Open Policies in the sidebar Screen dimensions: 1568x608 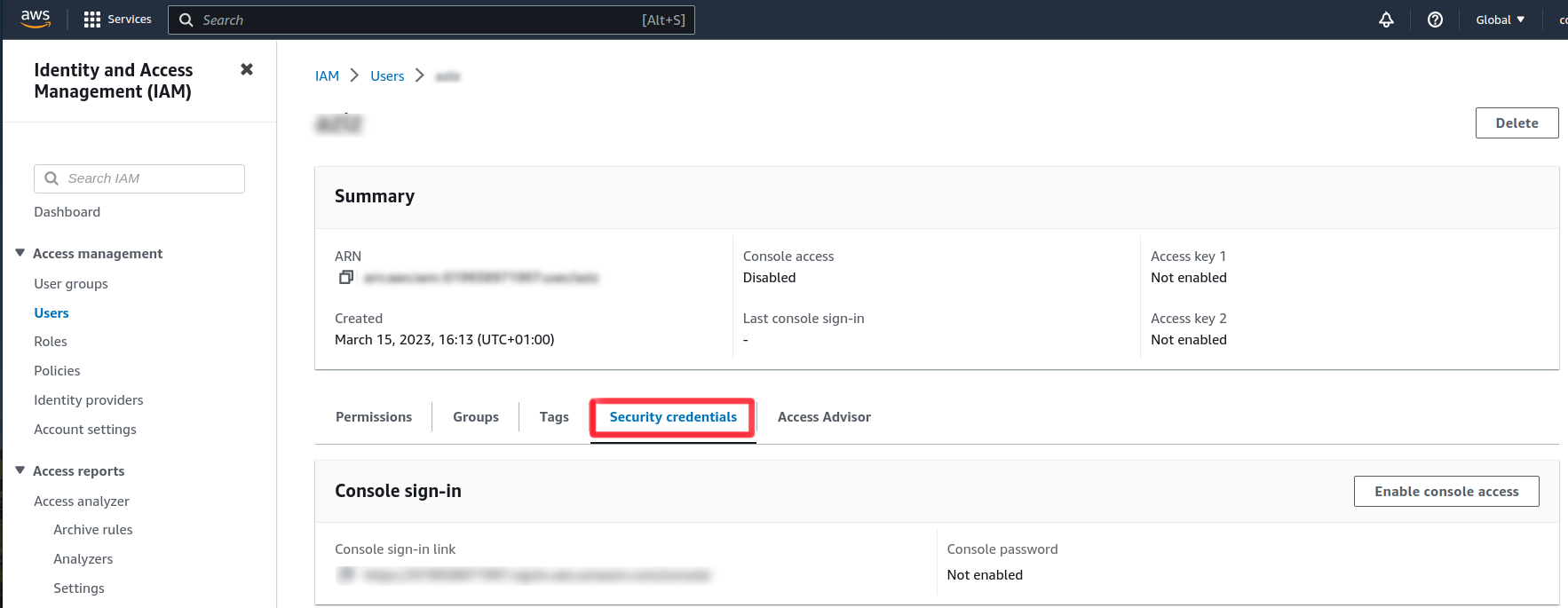tap(57, 370)
